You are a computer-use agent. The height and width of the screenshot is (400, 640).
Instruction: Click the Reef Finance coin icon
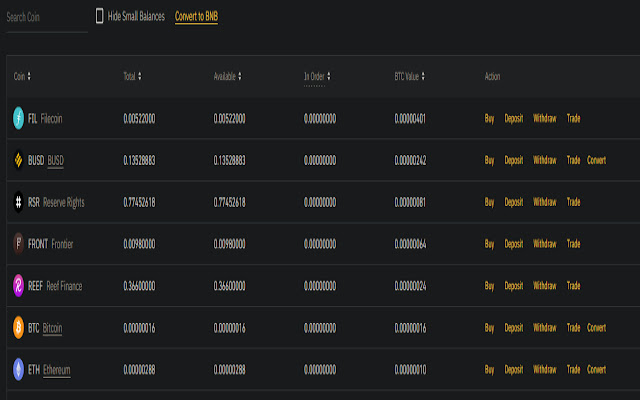18,285
